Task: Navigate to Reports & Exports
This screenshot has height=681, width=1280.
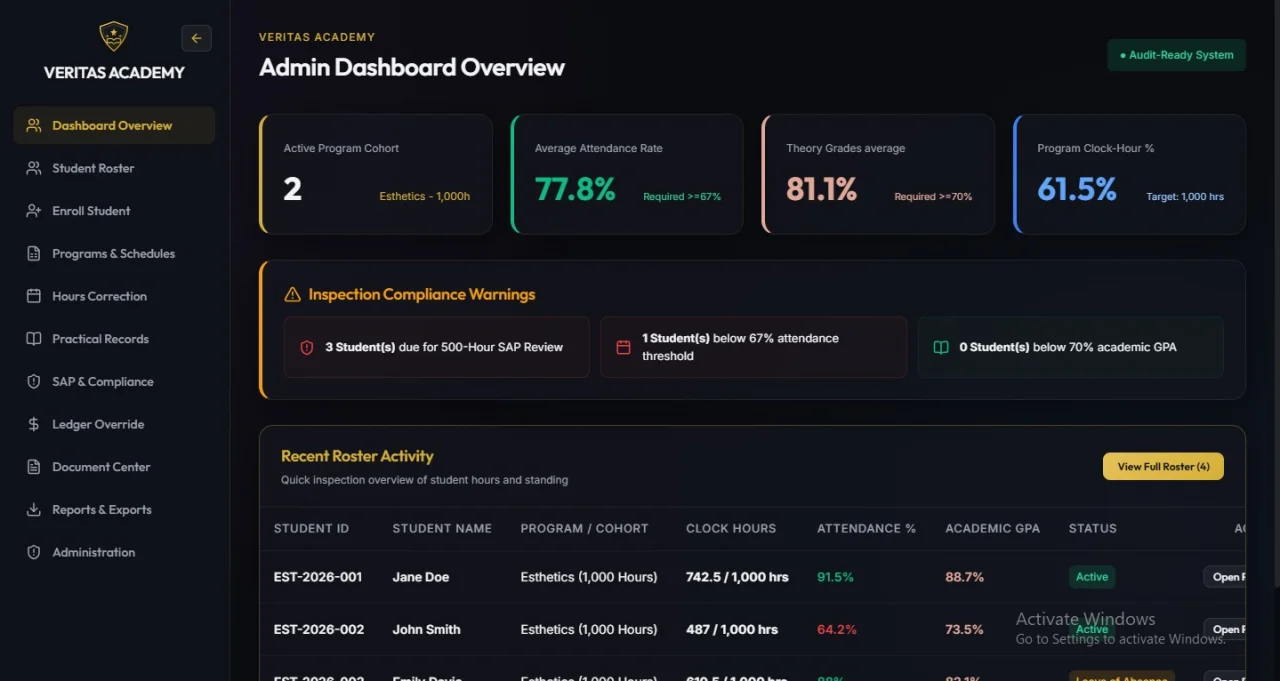Action: [x=114, y=510]
